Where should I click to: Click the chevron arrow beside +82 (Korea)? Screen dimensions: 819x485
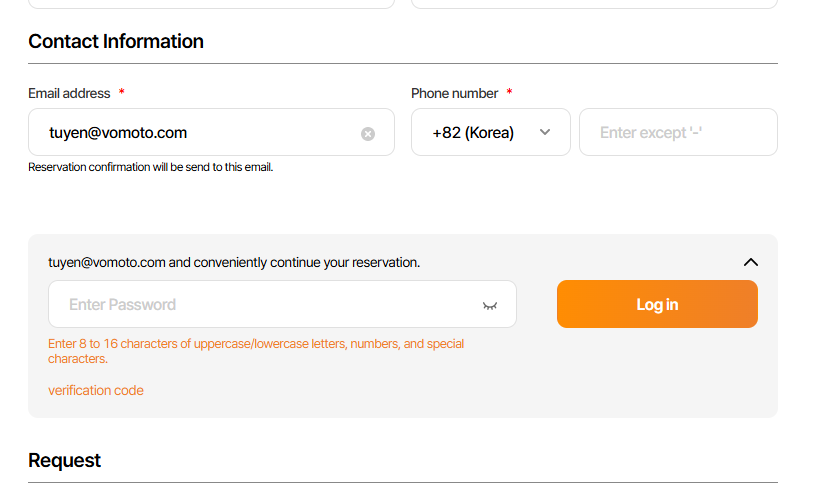[x=545, y=132]
